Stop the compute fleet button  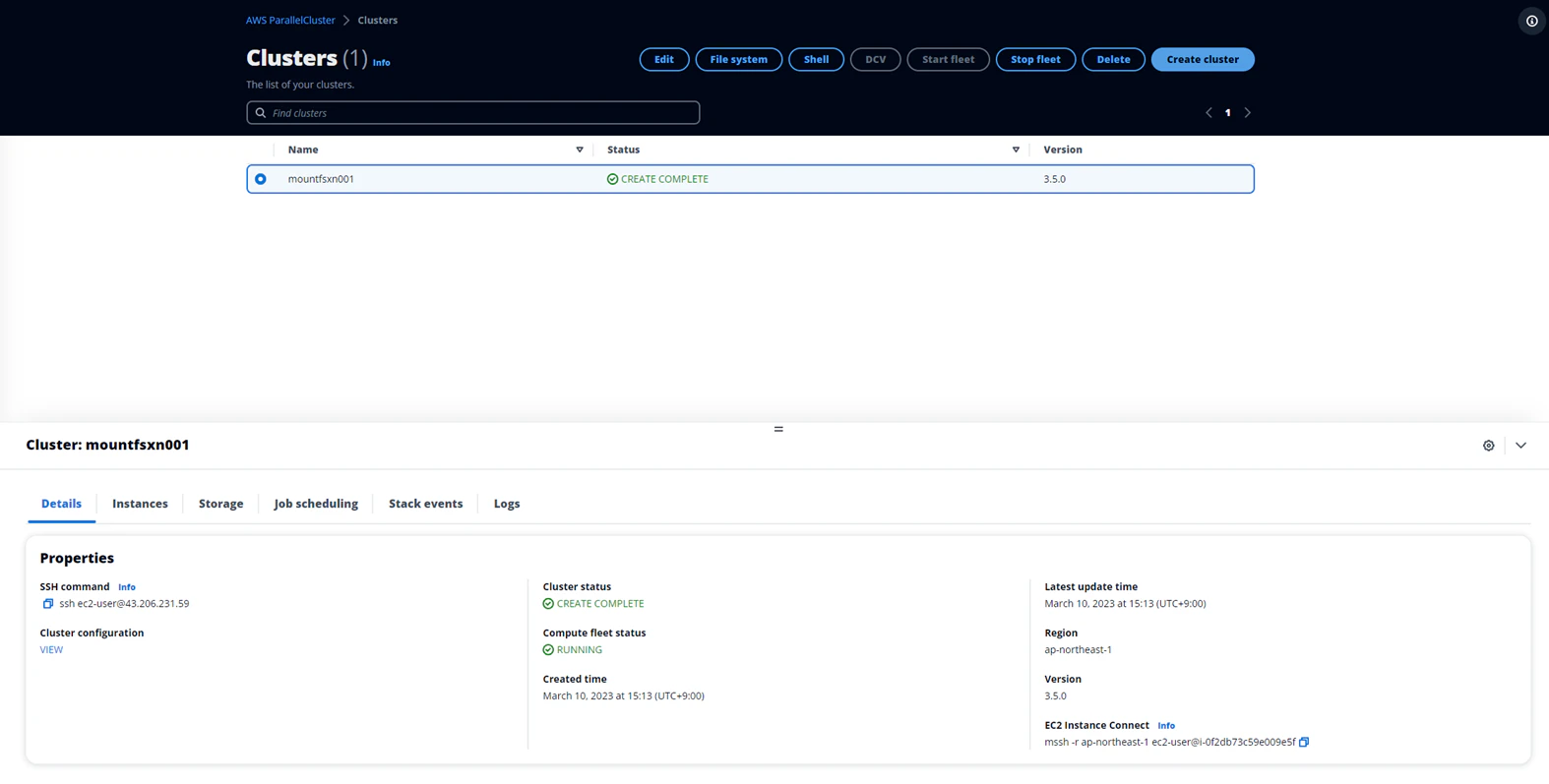coord(1035,59)
